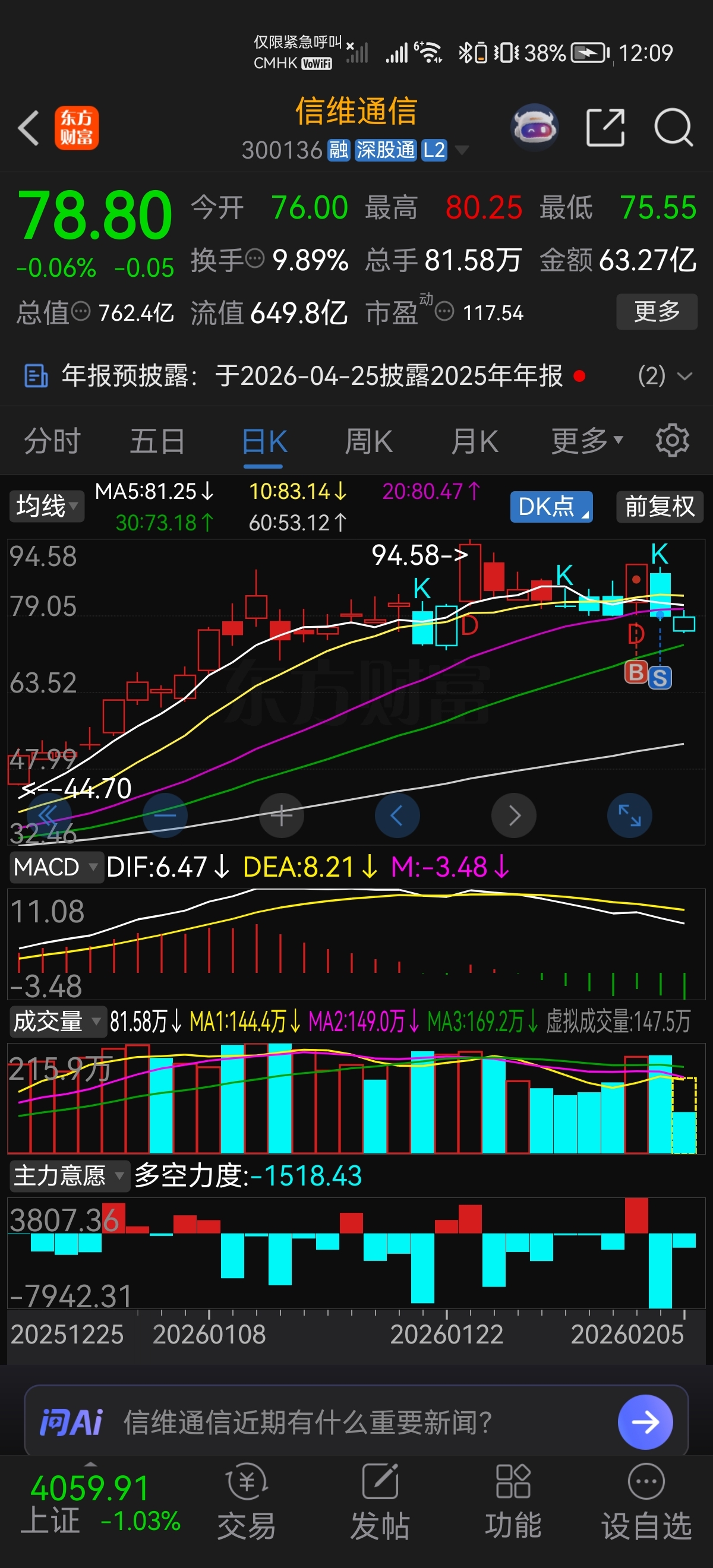The width and height of the screenshot is (713, 1568).
Task: Open the 主力意愿 indicator dropdown
Action: [x=70, y=1175]
